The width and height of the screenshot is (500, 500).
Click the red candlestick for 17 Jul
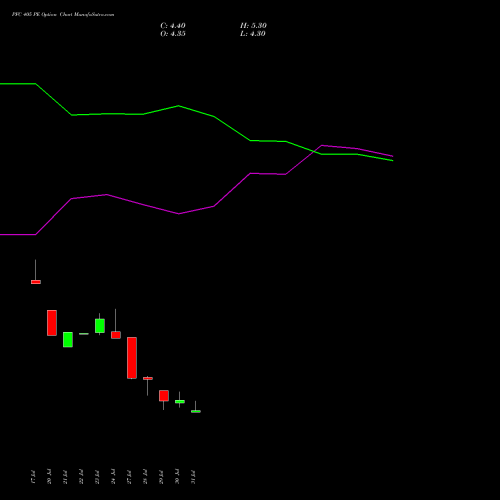pos(36,282)
